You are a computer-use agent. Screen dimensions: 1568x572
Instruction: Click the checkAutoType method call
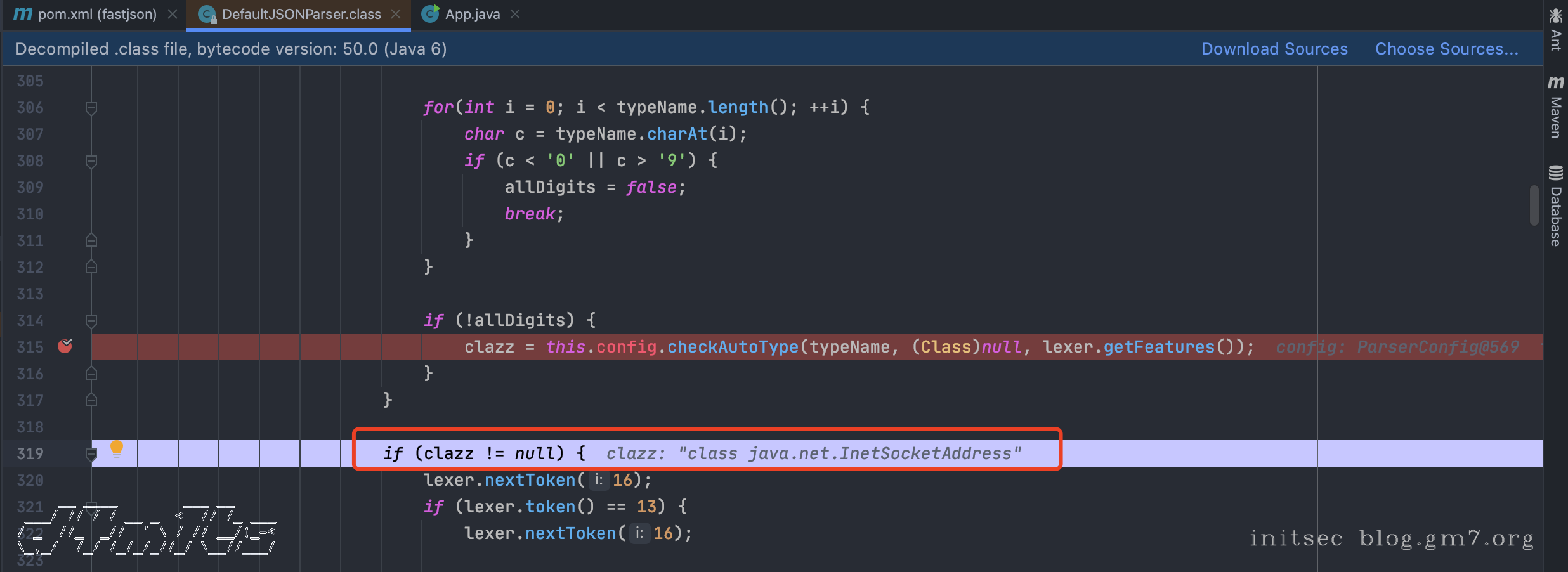[x=732, y=347]
